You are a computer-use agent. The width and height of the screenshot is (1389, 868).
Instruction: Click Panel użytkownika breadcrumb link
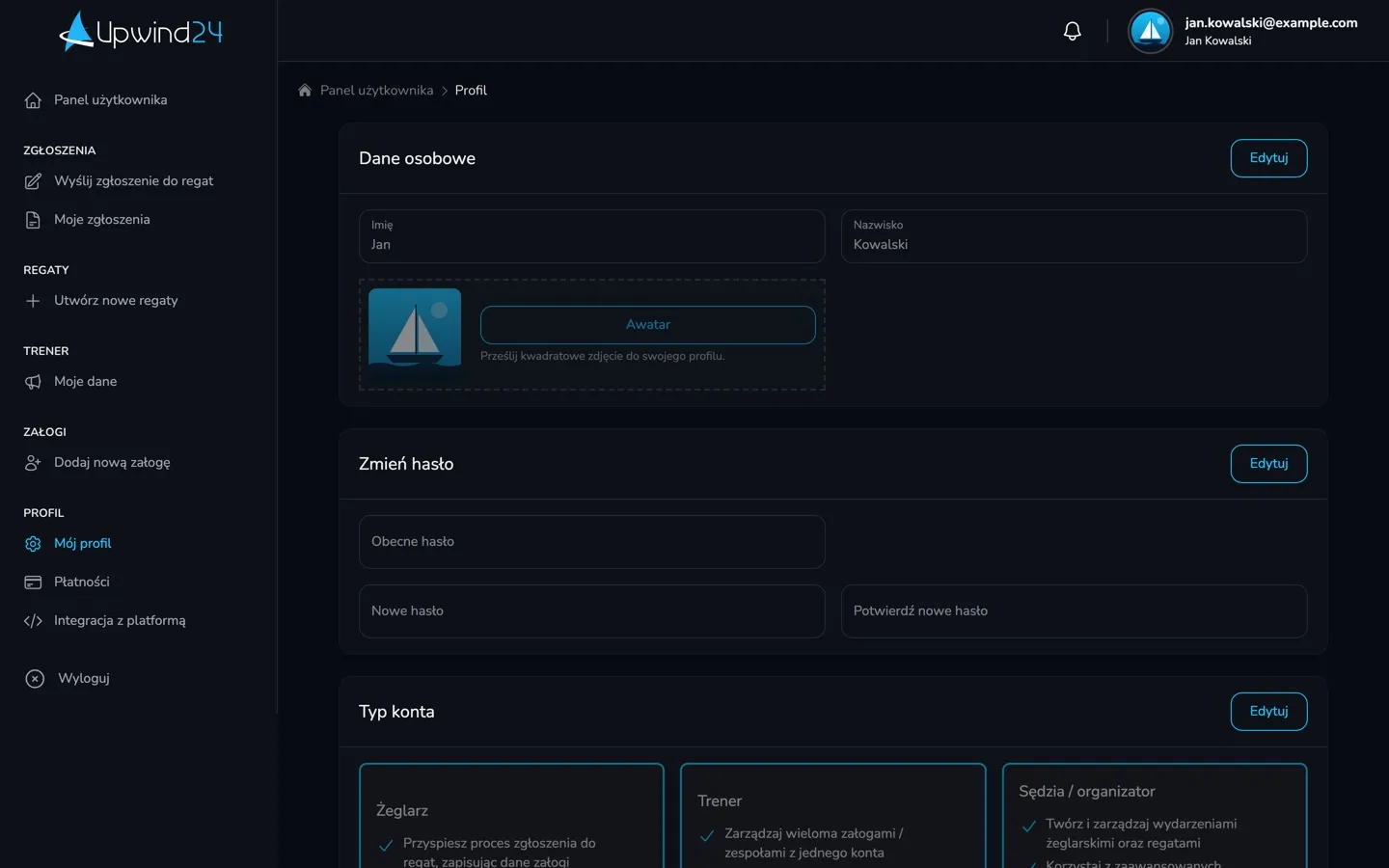click(x=377, y=90)
